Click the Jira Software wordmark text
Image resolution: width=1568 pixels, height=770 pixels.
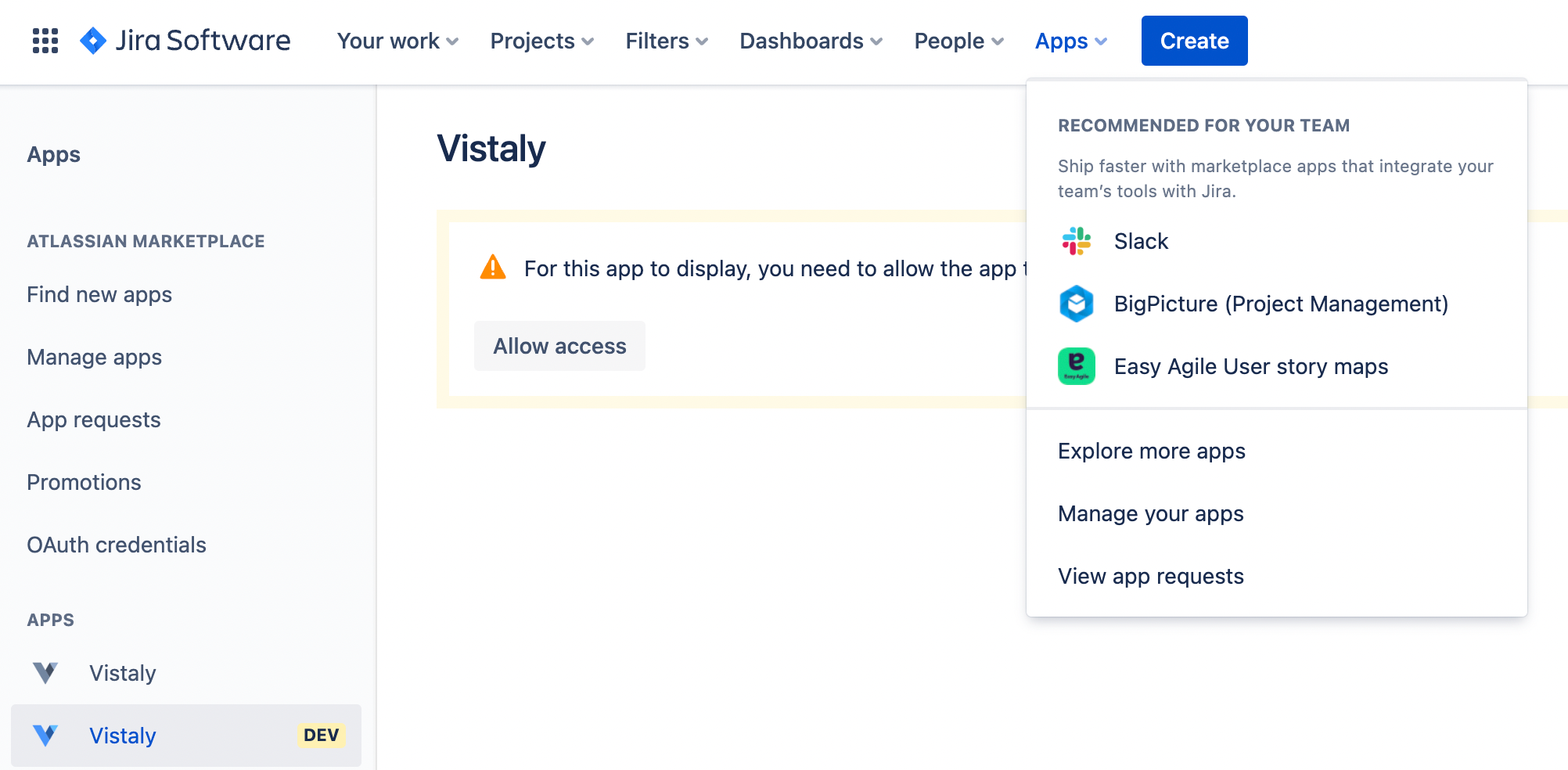[x=203, y=41]
